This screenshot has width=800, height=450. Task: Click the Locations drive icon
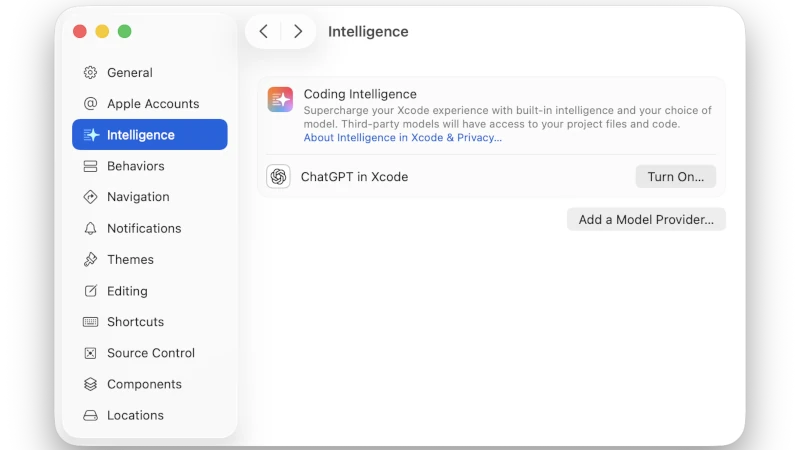(x=90, y=415)
